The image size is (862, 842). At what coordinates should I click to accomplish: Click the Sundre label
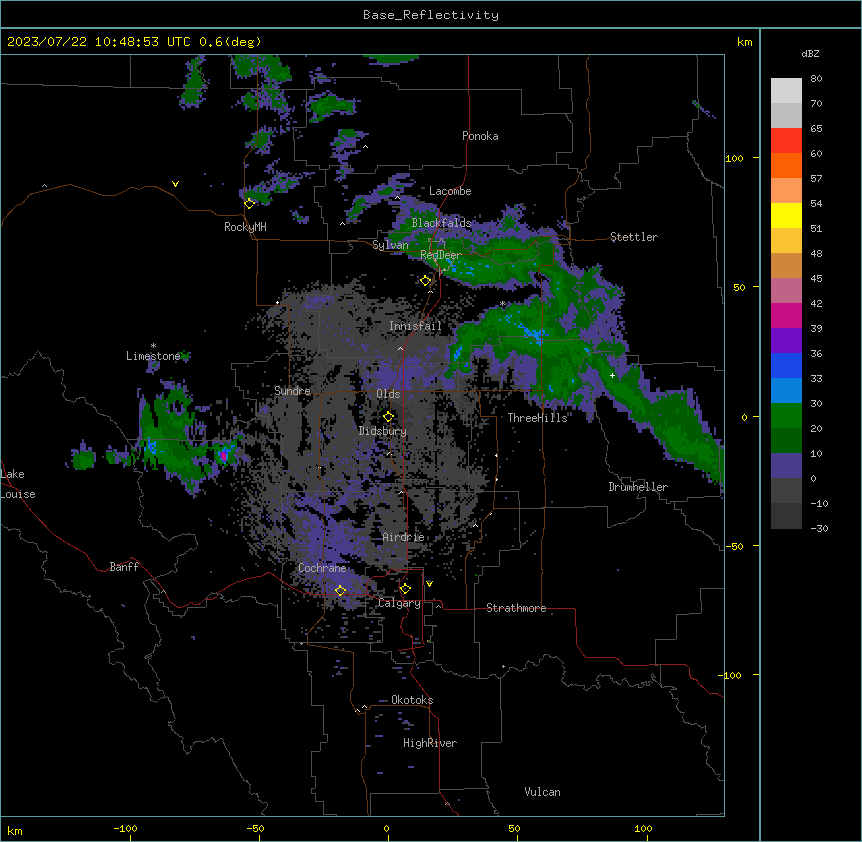tap(292, 391)
